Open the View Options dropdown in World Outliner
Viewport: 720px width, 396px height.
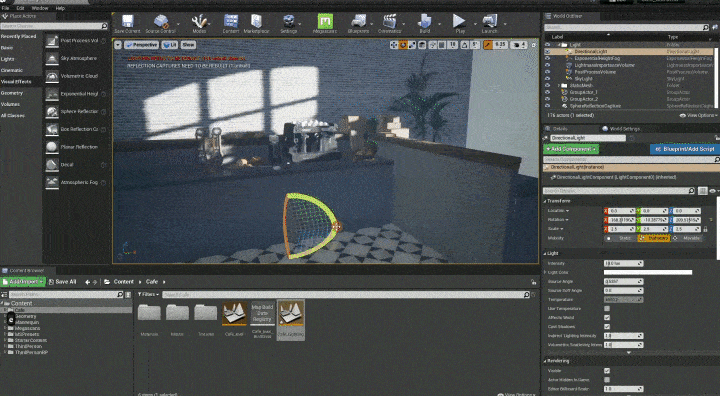698,115
